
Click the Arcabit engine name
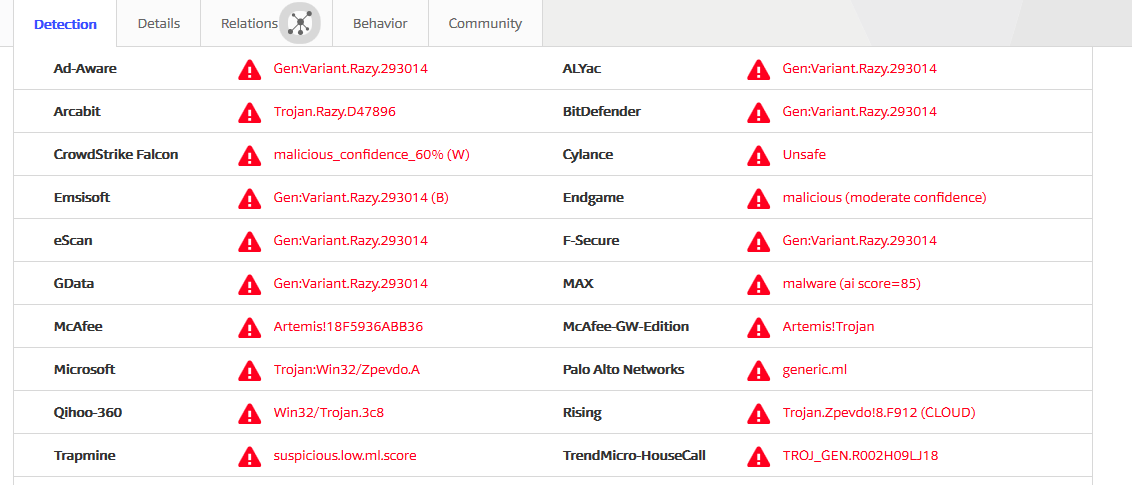[x=77, y=112]
